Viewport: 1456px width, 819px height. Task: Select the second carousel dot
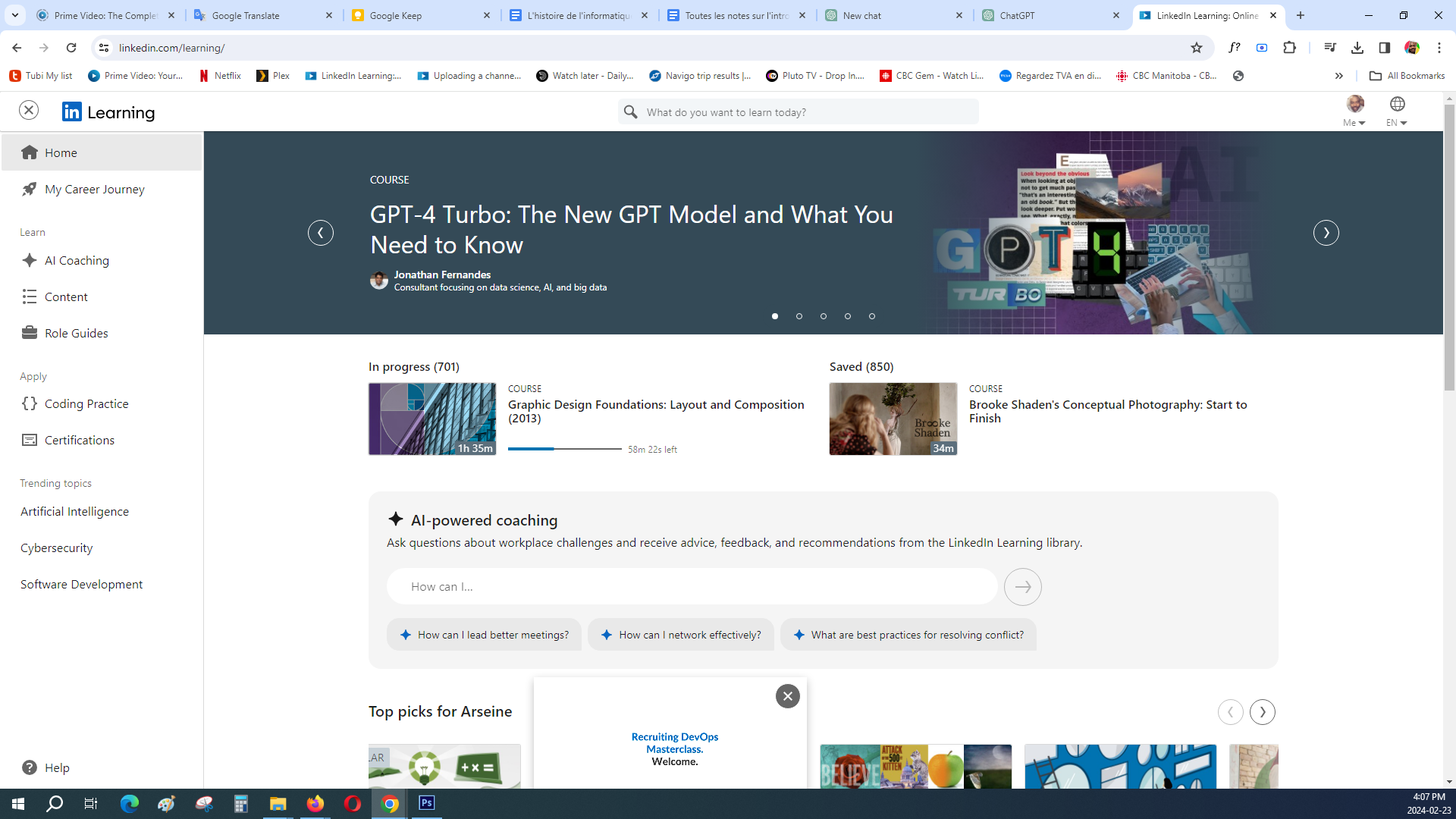pyautogui.click(x=799, y=316)
